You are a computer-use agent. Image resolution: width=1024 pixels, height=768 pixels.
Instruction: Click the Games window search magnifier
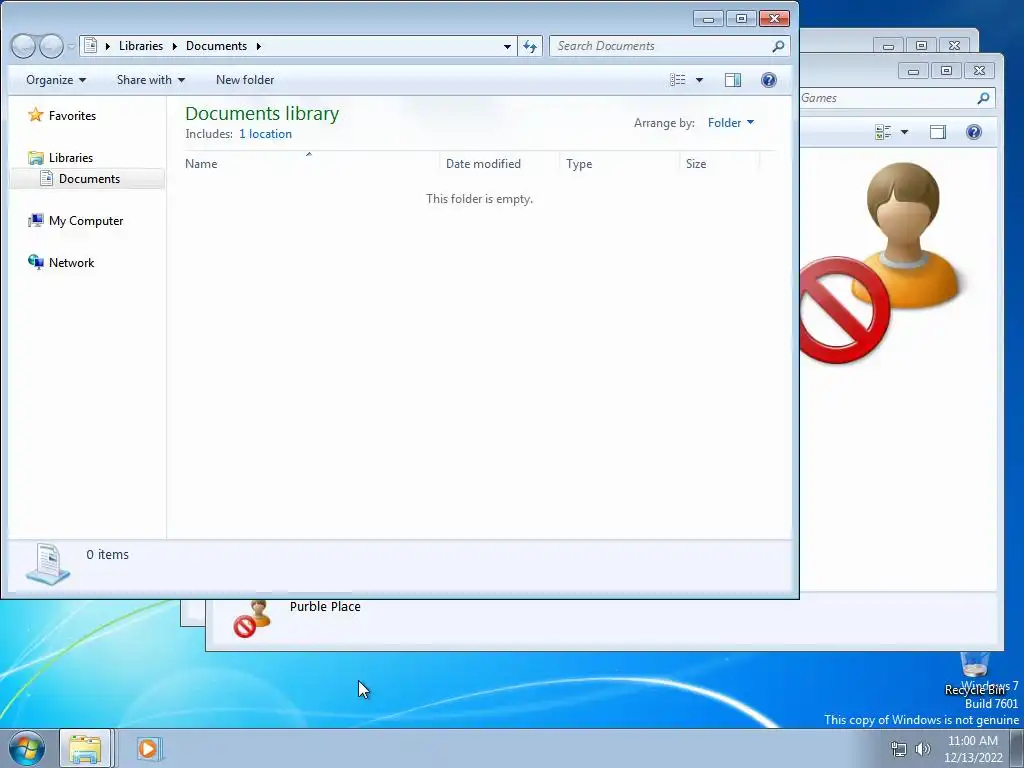click(x=983, y=98)
